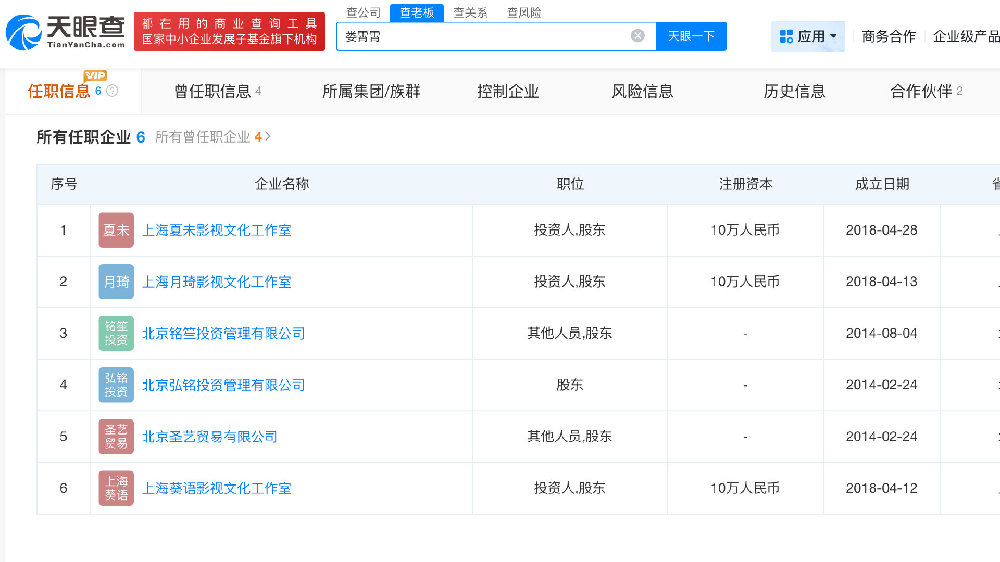Open 上海夏未影视文化工作室 company link
Screen dimensions: 1000x562
click(x=217, y=230)
